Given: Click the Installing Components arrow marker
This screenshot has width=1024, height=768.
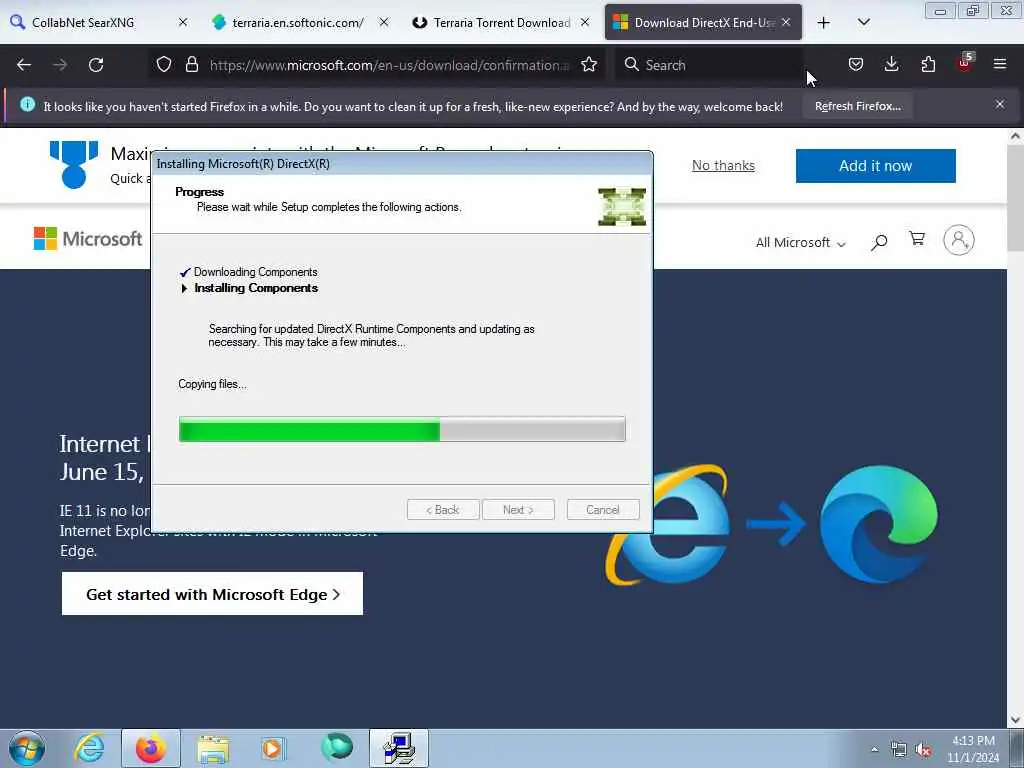Looking at the screenshot, I should tap(184, 288).
